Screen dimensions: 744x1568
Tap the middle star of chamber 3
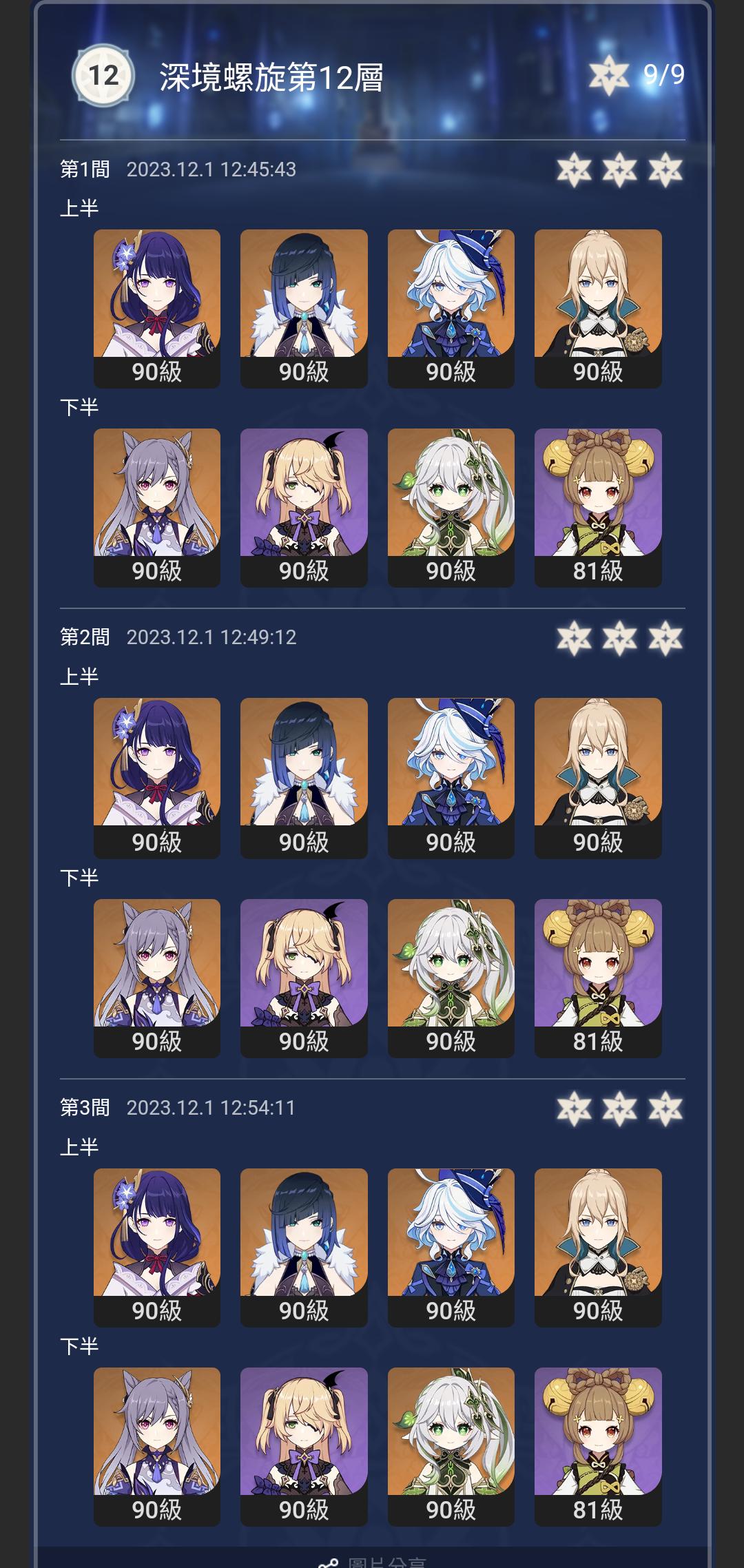(619, 1108)
